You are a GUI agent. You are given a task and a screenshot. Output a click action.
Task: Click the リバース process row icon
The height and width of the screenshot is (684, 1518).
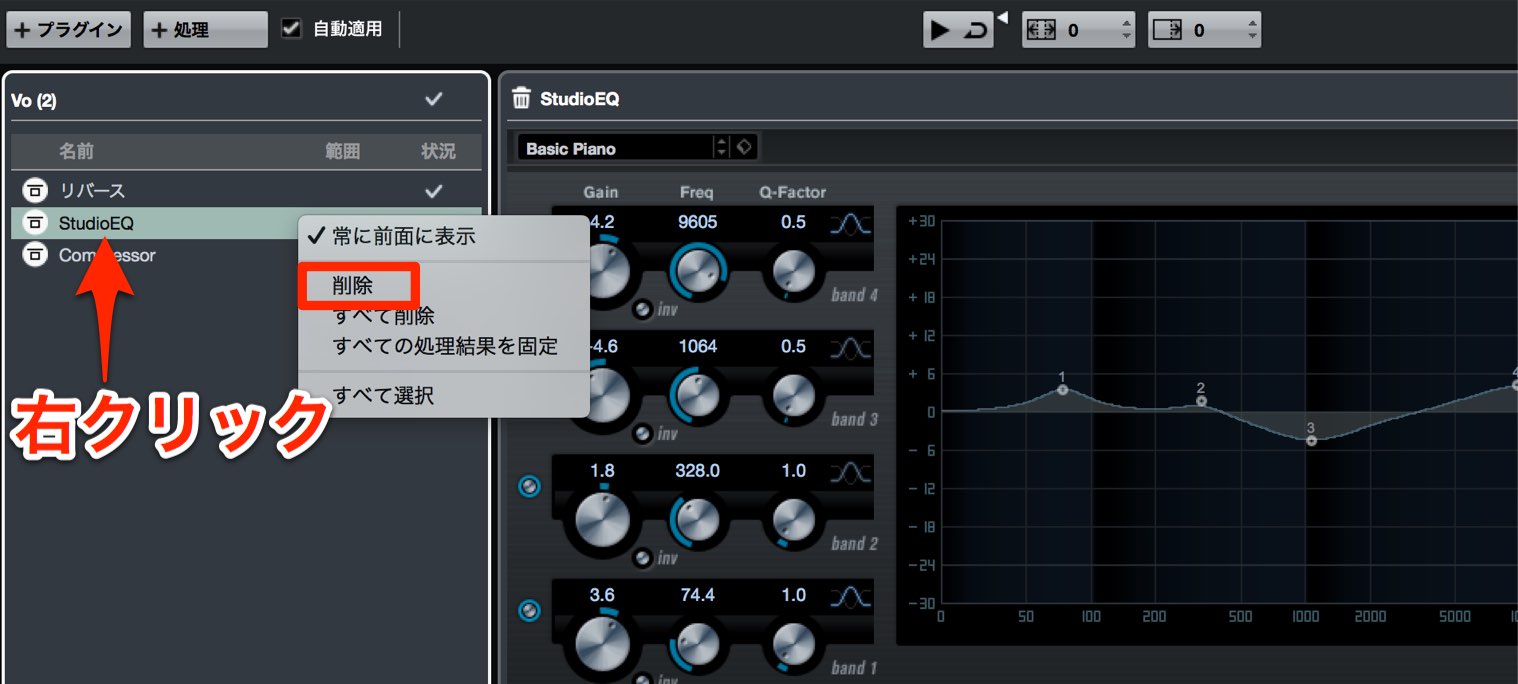(x=35, y=190)
